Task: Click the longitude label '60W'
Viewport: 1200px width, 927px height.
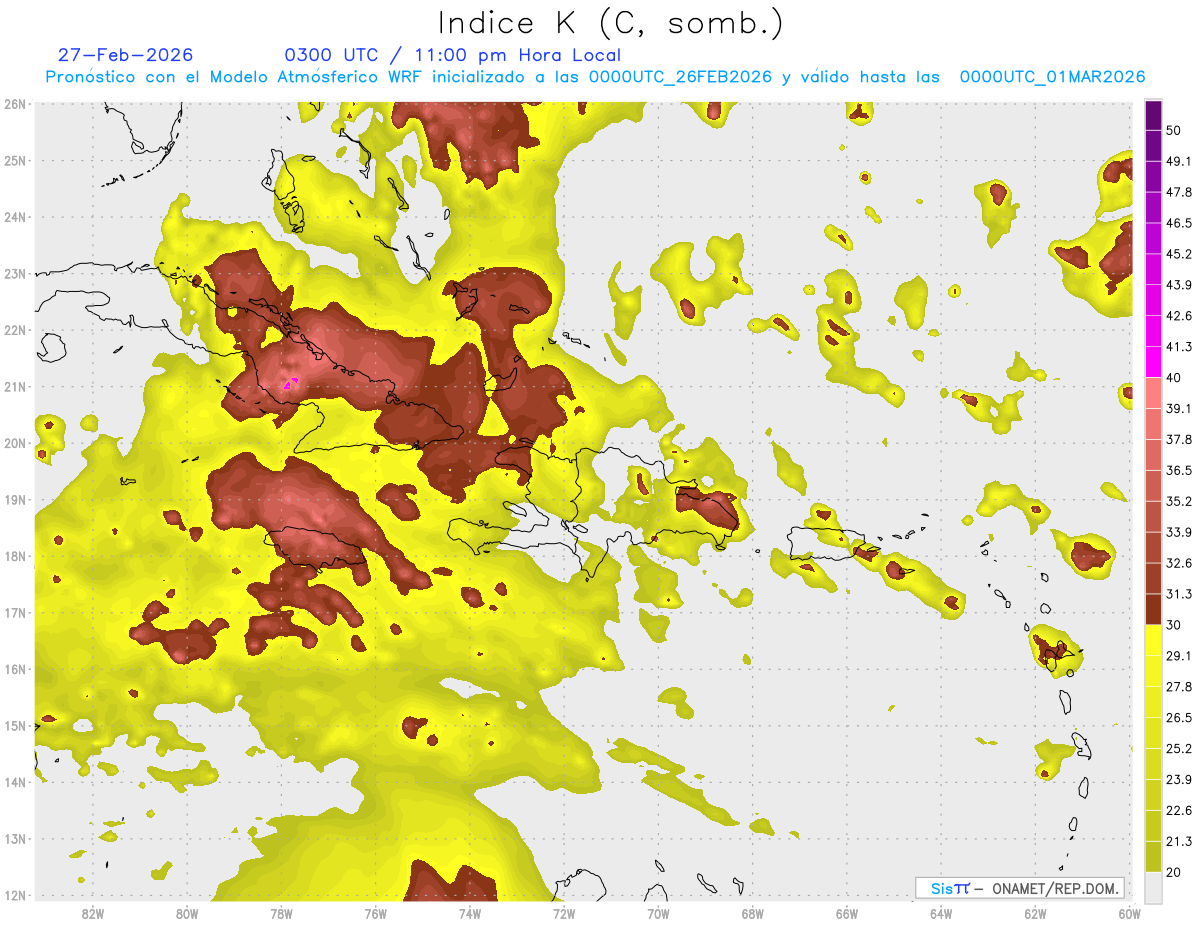Action: [1129, 913]
